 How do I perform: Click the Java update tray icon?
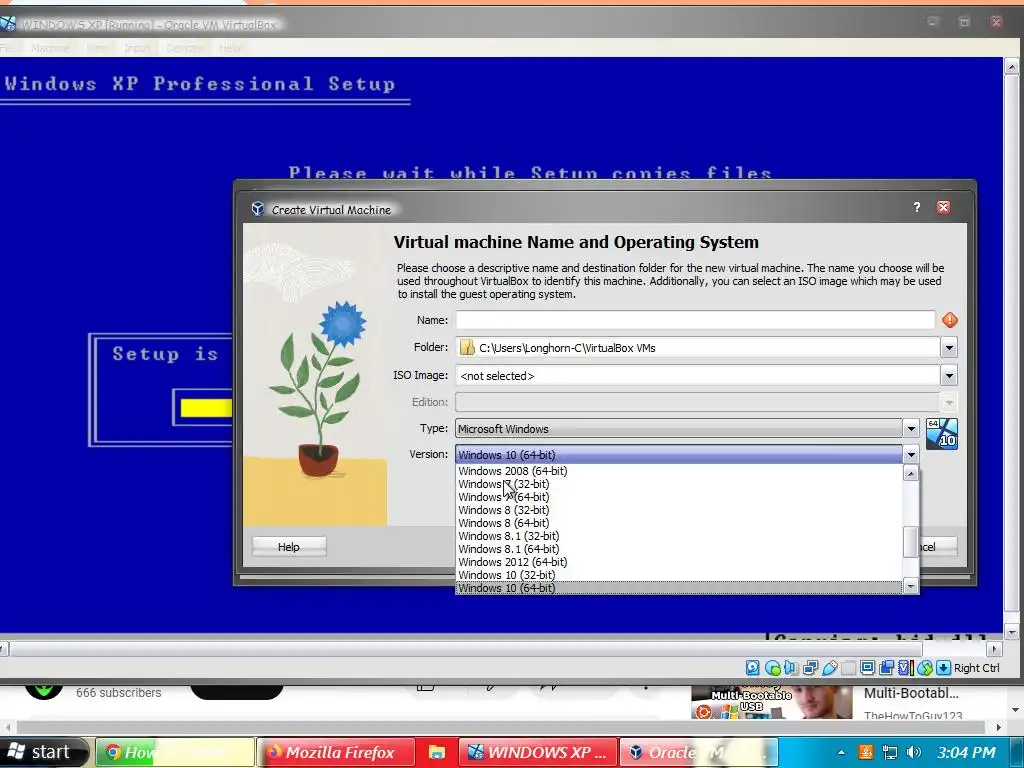pyautogui.click(x=865, y=752)
